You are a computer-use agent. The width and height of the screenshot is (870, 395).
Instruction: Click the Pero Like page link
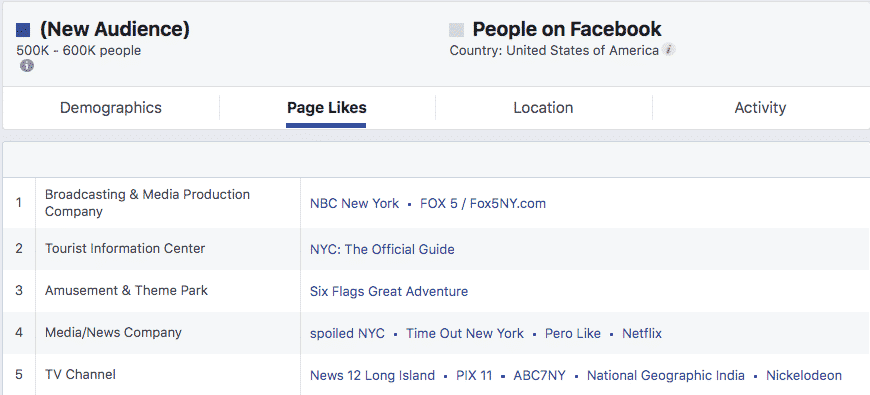pos(573,333)
